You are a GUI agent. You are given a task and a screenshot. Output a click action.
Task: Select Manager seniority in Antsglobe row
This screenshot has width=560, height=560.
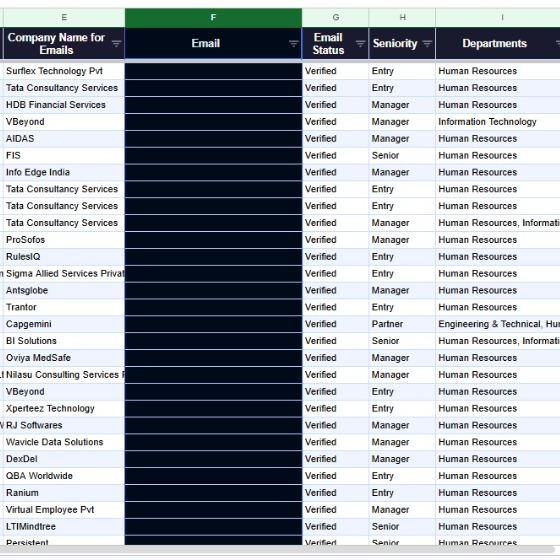coord(402,290)
